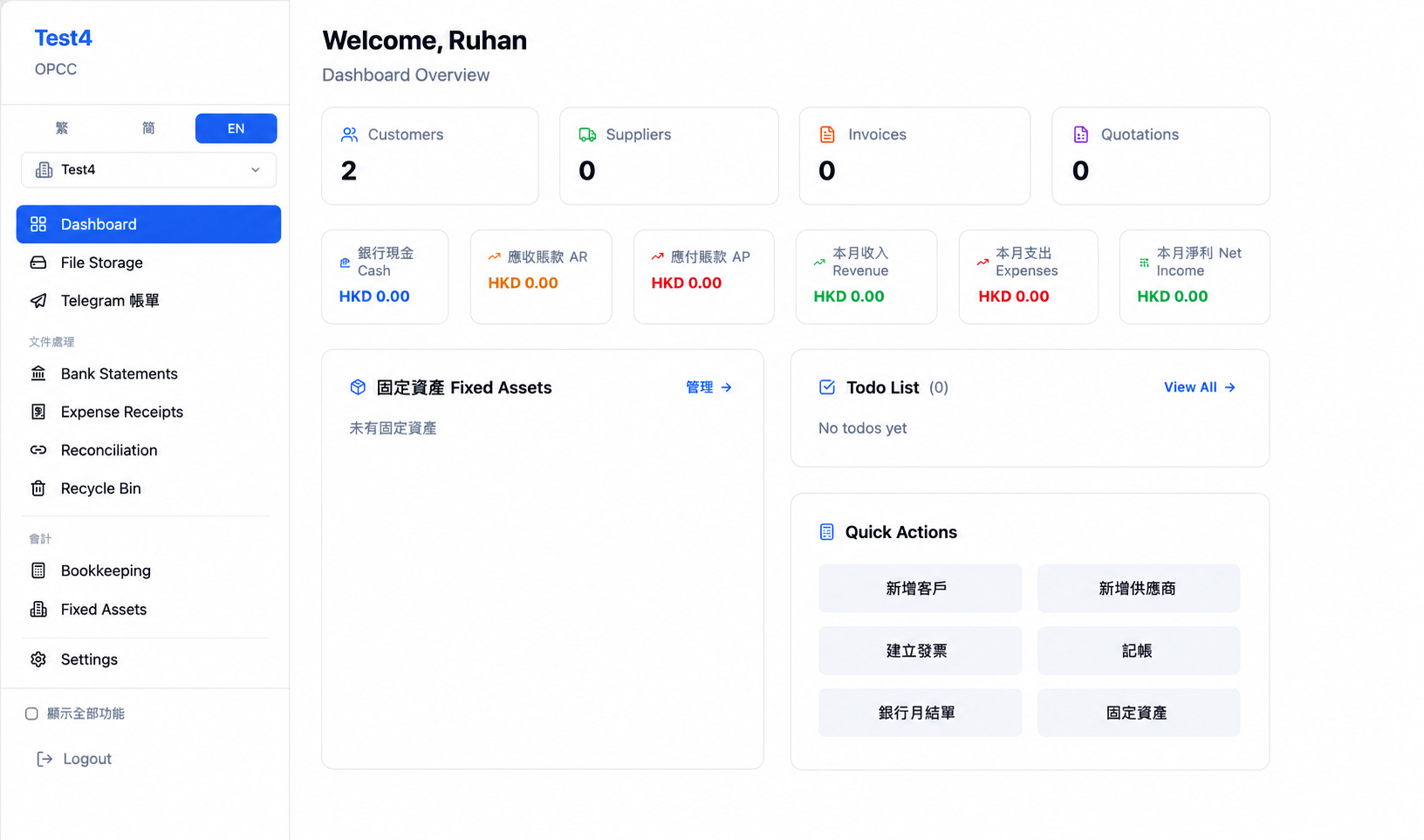The height and width of the screenshot is (840, 1424).
Task: Click the building icon in company selector
Action: pyautogui.click(x=44, y=170)
